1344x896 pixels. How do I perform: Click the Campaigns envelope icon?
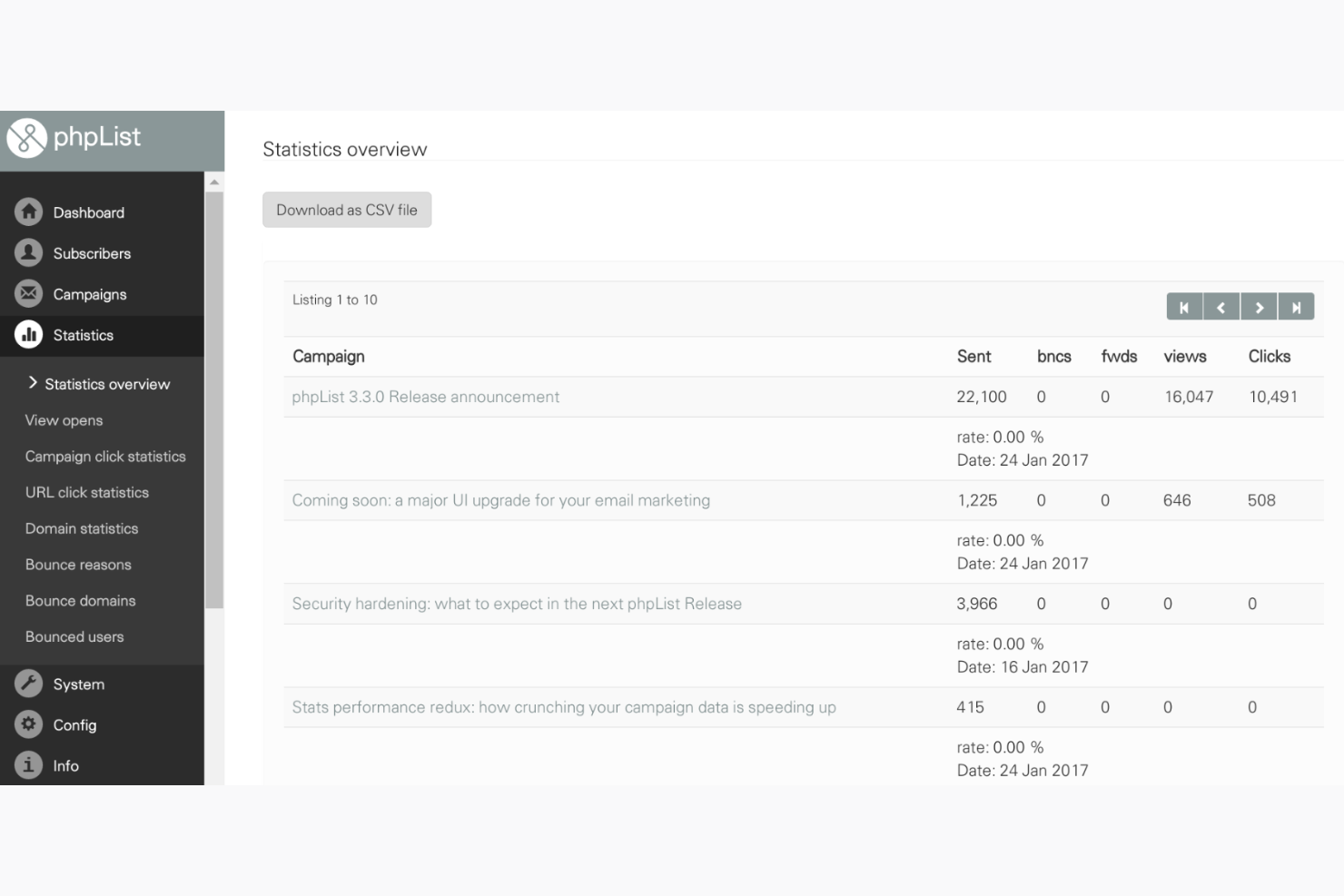point(29,294)
